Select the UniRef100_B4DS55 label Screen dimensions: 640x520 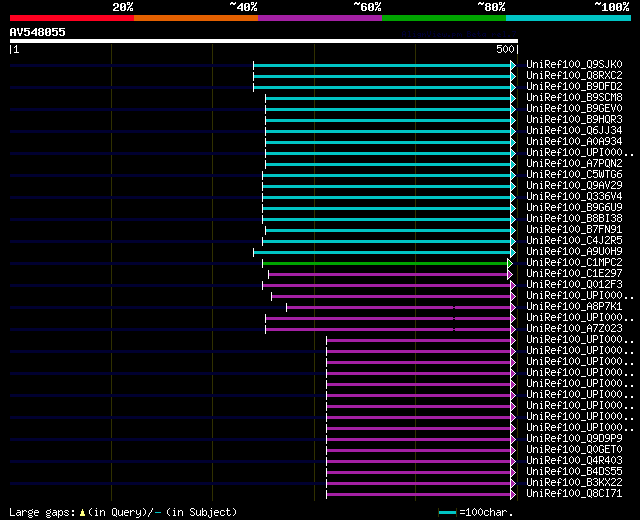574,472
